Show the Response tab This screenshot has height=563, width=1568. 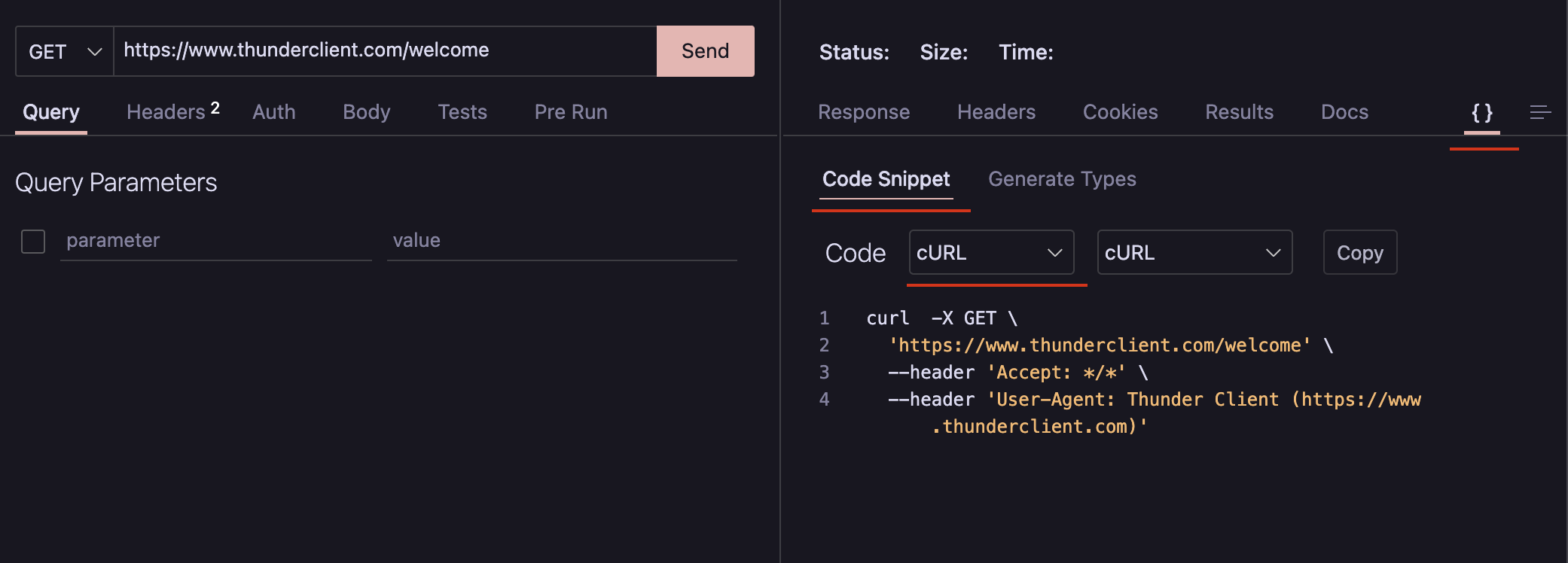[x=864, y=112]
